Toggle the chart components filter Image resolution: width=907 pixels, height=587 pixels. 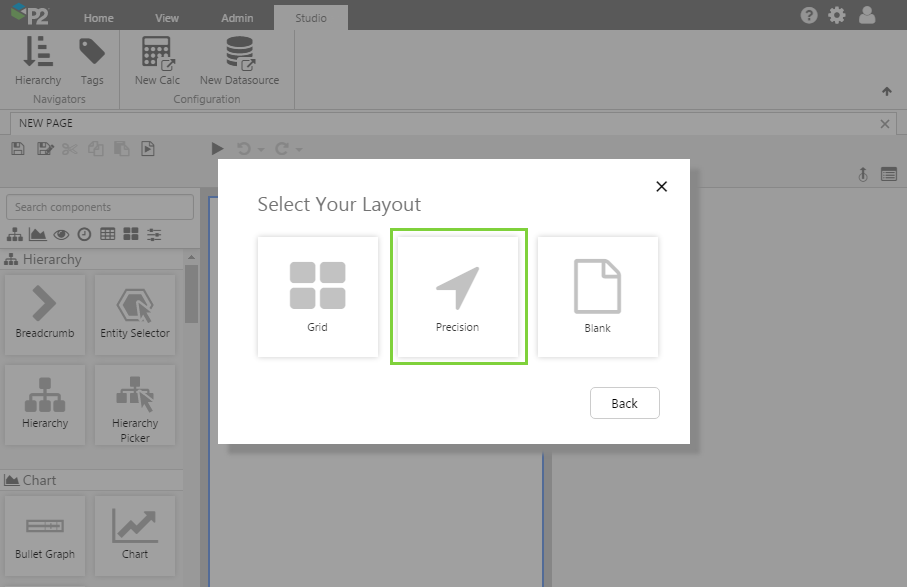pyautogui.click(x=38, y=234)
